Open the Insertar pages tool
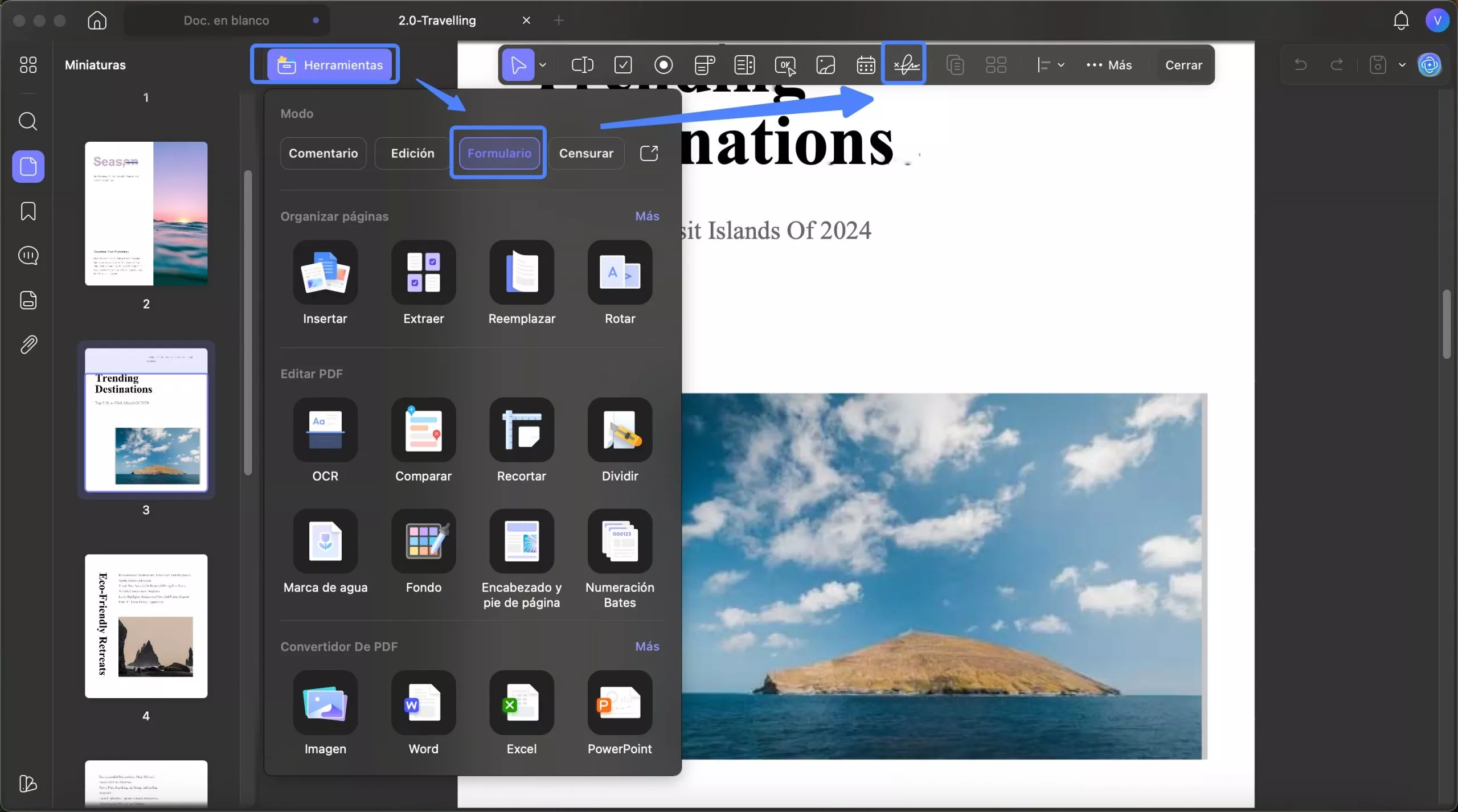1458x812 pixels. pos(325,283)
